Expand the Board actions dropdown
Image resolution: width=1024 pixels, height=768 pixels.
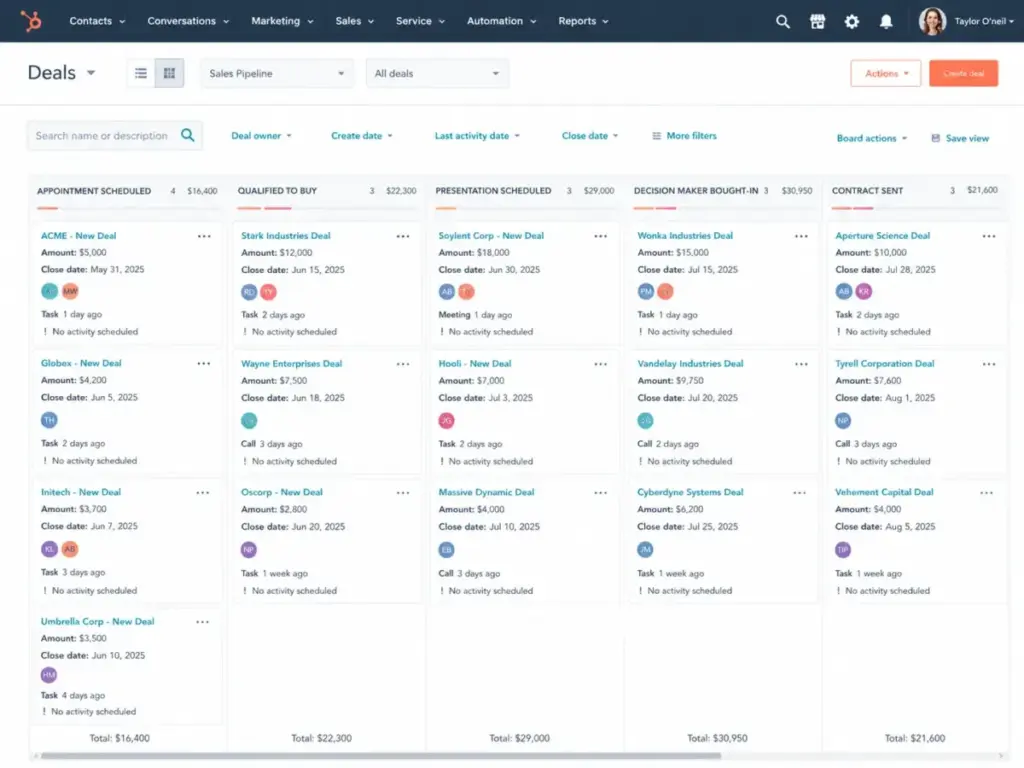tap(872, 138)
